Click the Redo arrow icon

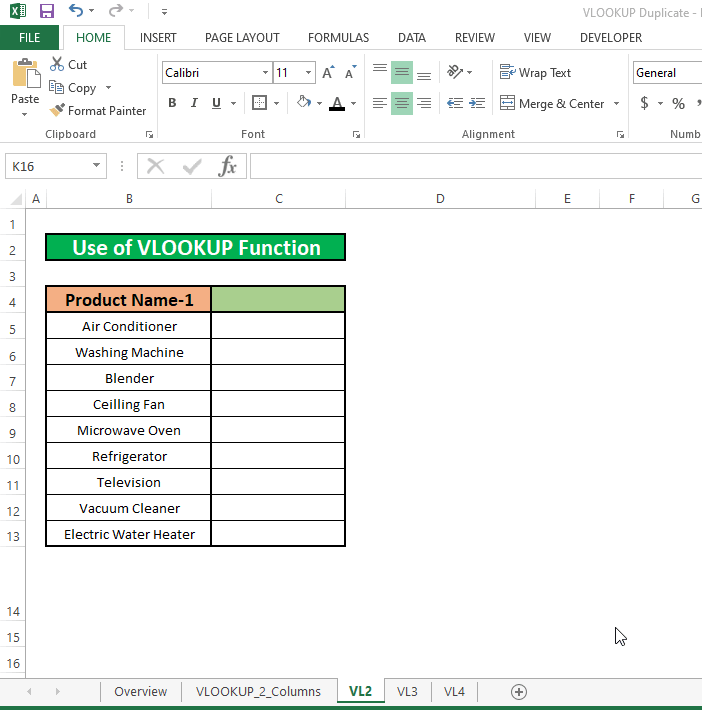click(116, 10)
